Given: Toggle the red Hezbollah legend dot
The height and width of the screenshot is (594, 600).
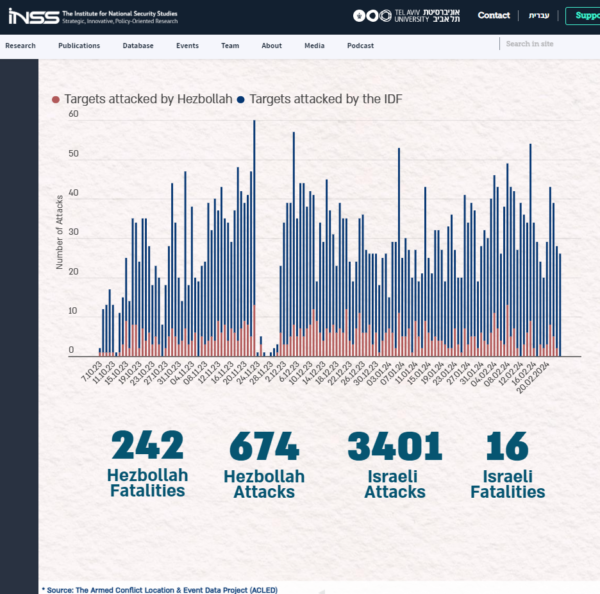Looking at the screenshot, I should 55,100.
